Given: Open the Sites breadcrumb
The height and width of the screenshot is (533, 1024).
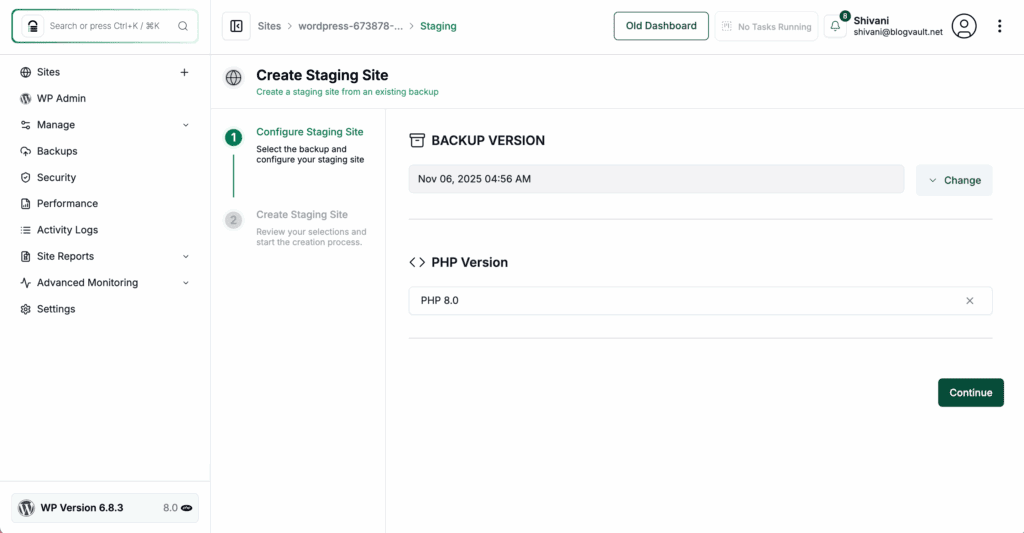Looking at the screenshot, I should click(x=269, y=26).
